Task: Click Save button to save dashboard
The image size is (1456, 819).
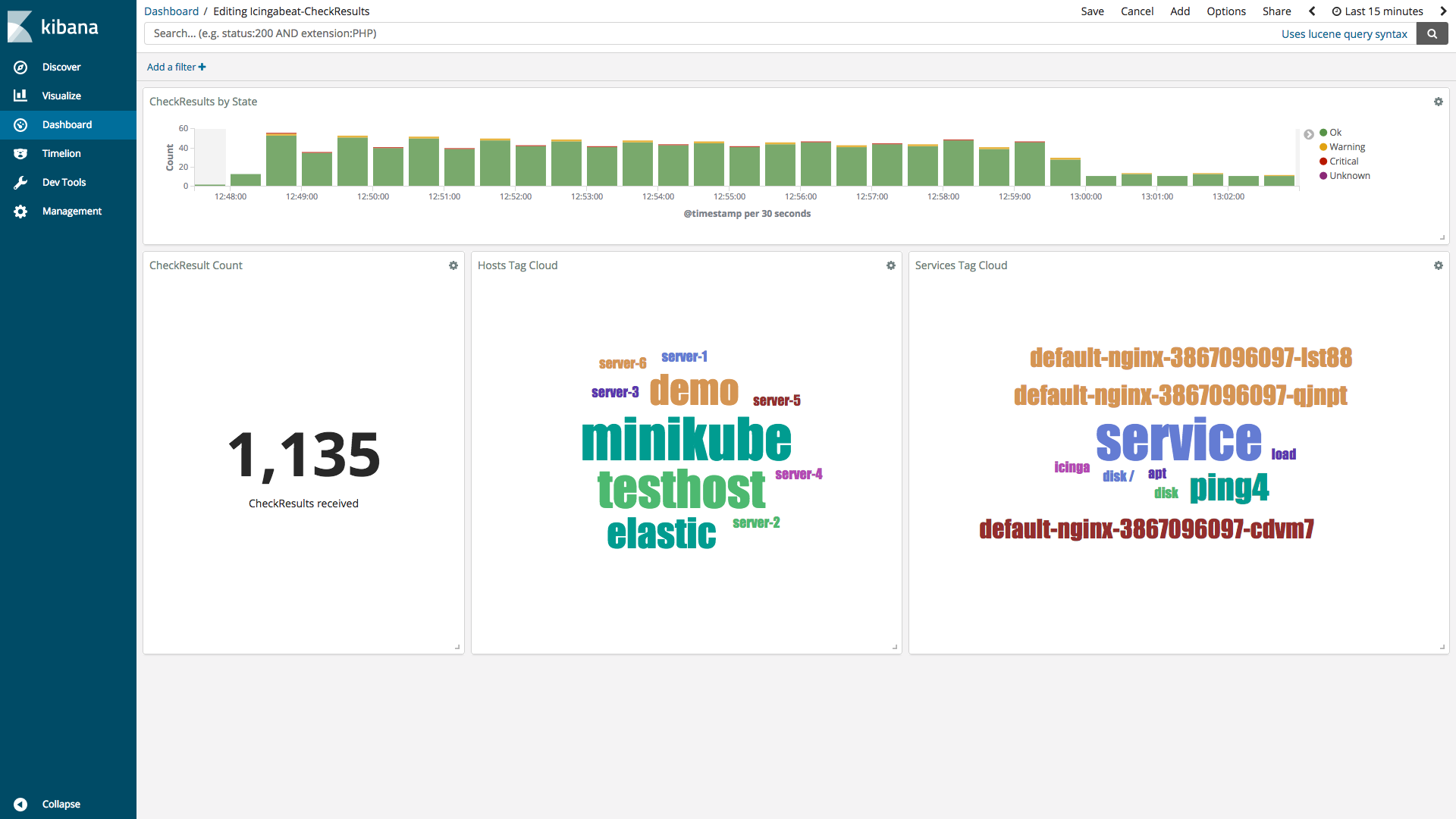Action: (x=1091, y=10)
